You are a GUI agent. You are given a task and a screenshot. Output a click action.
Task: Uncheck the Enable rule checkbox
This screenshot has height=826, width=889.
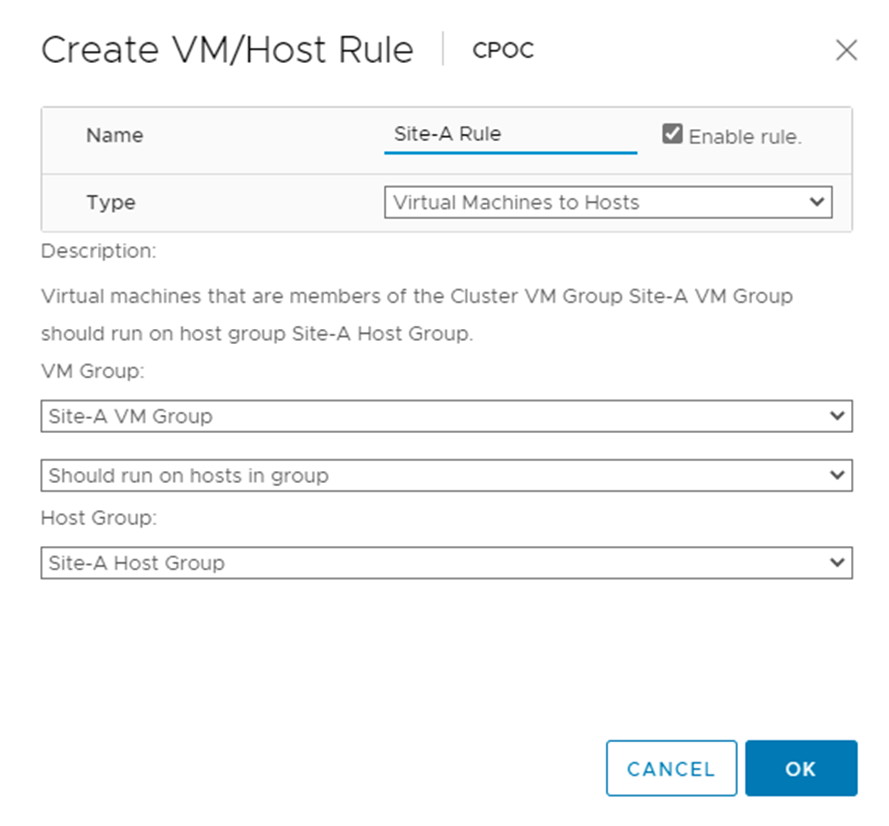(672, 134)
